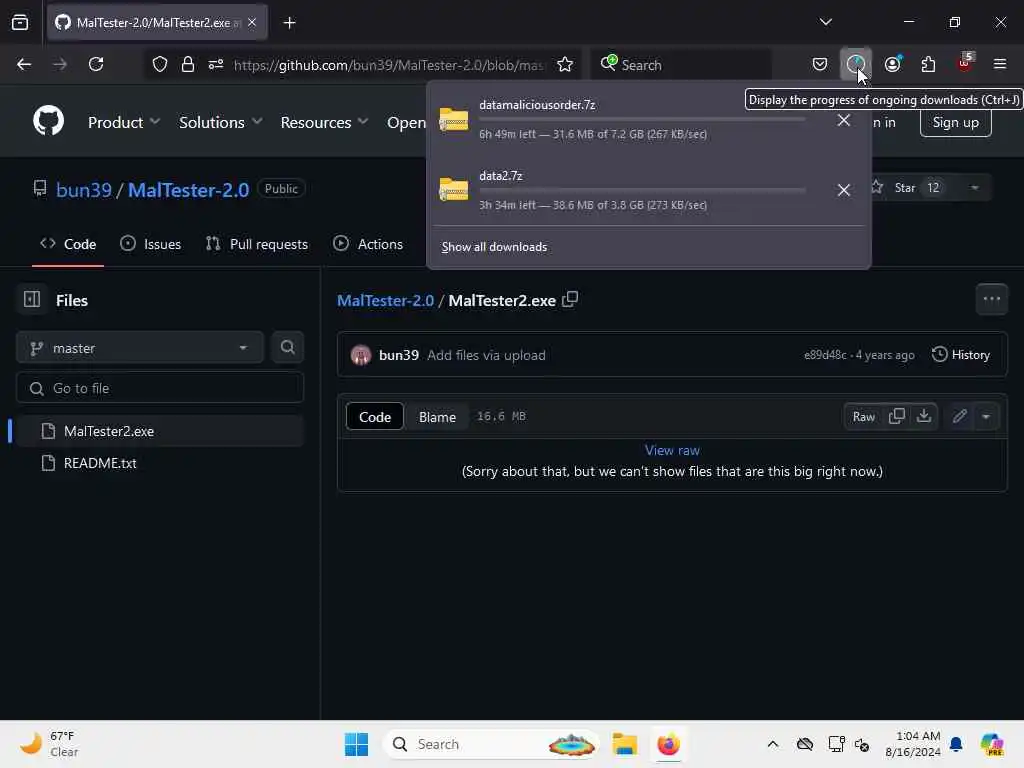Click the Raw button
Image resolution: width=1024 pixels, height=768 pixels.
[863, 417]
